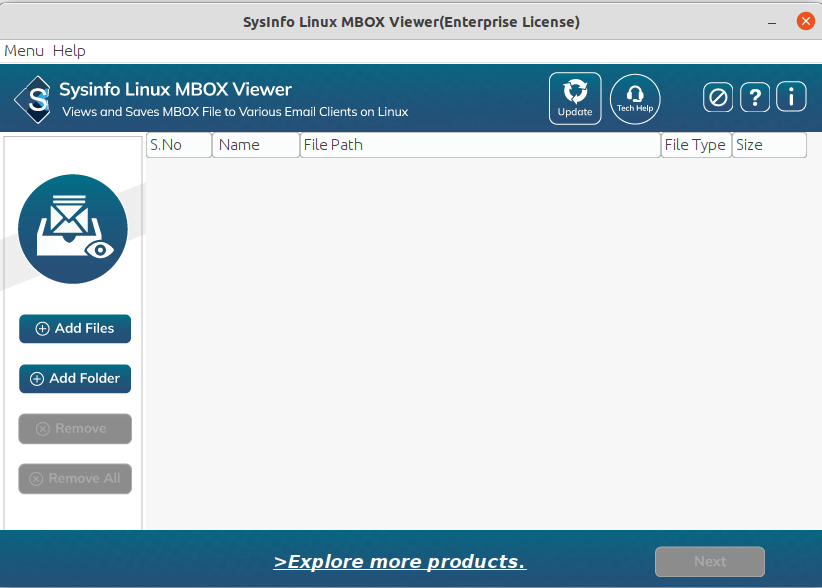Click the Remove All button
The width and height of the screenshot is (822, 588).
75,478
